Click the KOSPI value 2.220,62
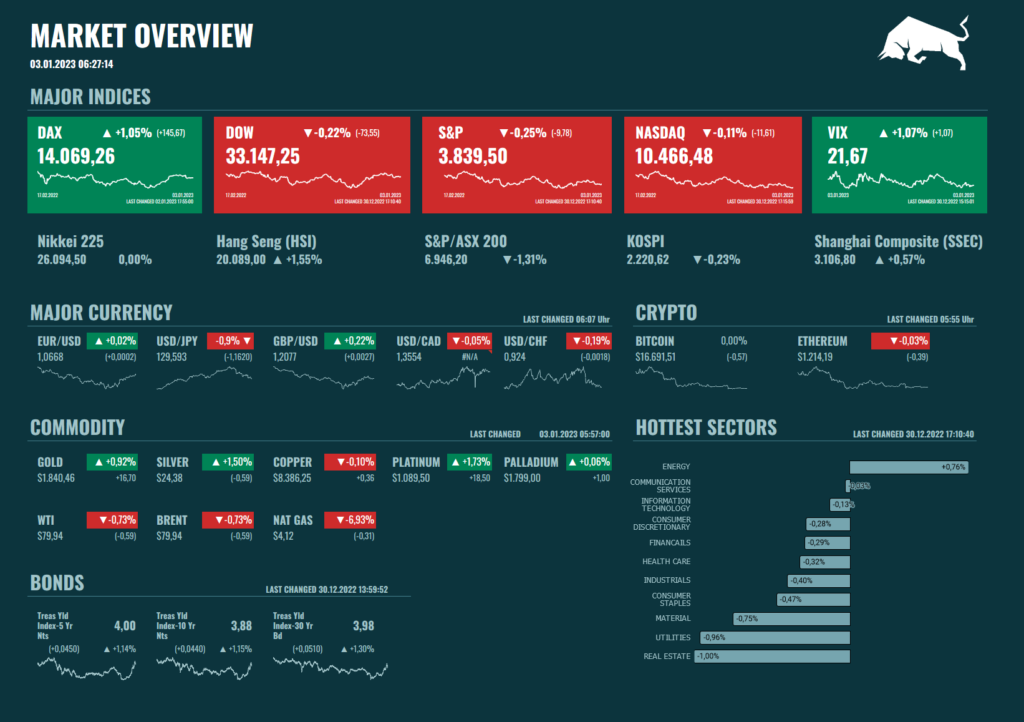 (648, 260)
